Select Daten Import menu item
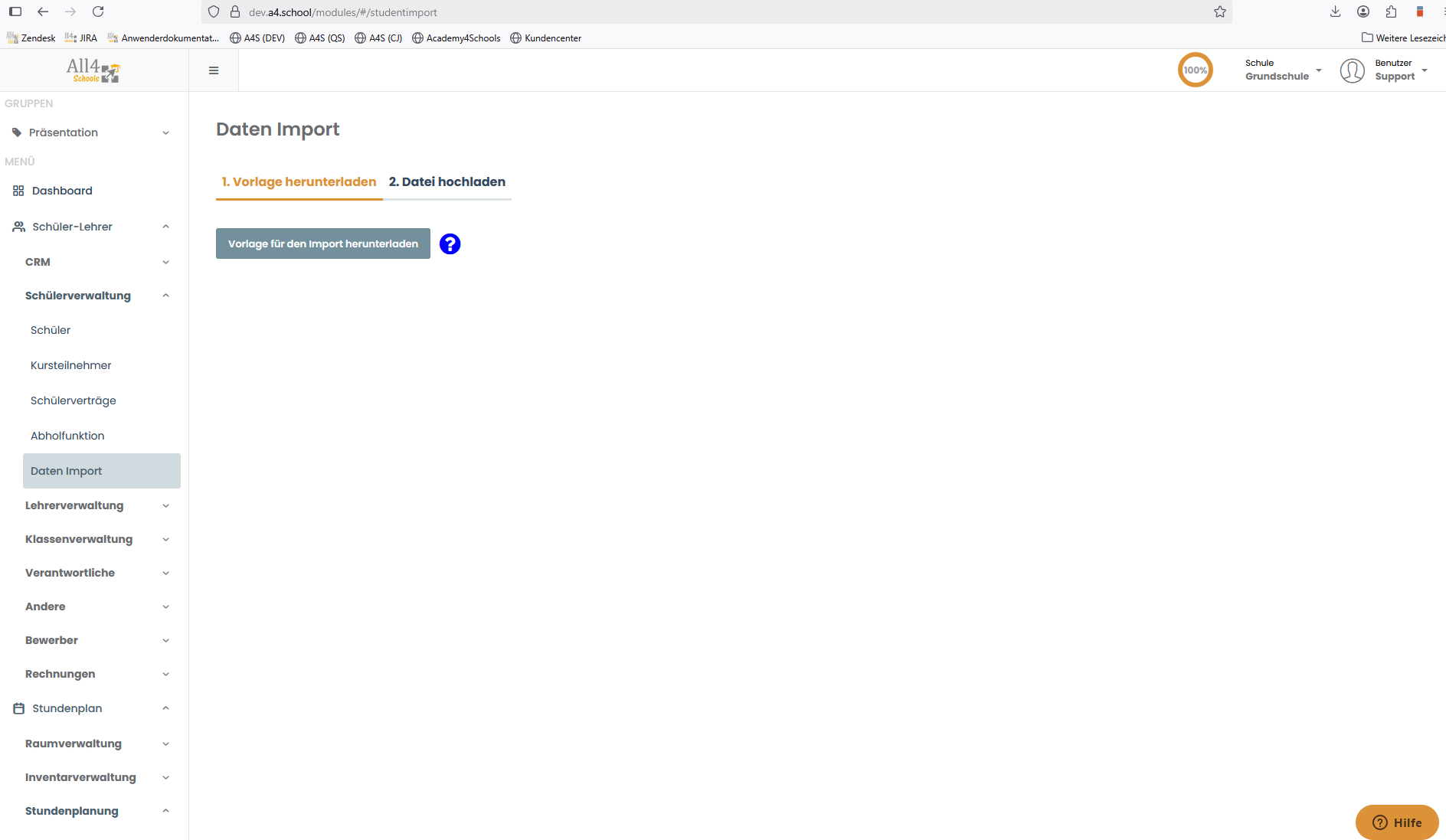The width and height of the screenshot is (1446, 840). tap(102, 471)
